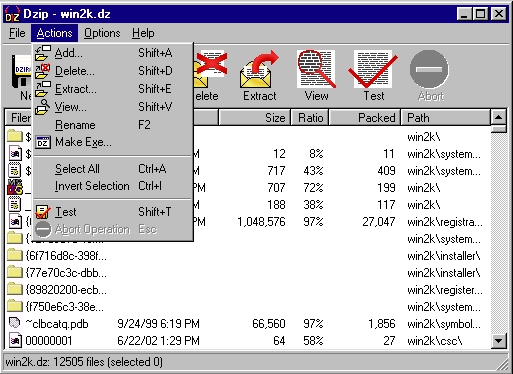Click the Abort toolbar icon
This screenshot has width=513, height=374.
[429, 69]
